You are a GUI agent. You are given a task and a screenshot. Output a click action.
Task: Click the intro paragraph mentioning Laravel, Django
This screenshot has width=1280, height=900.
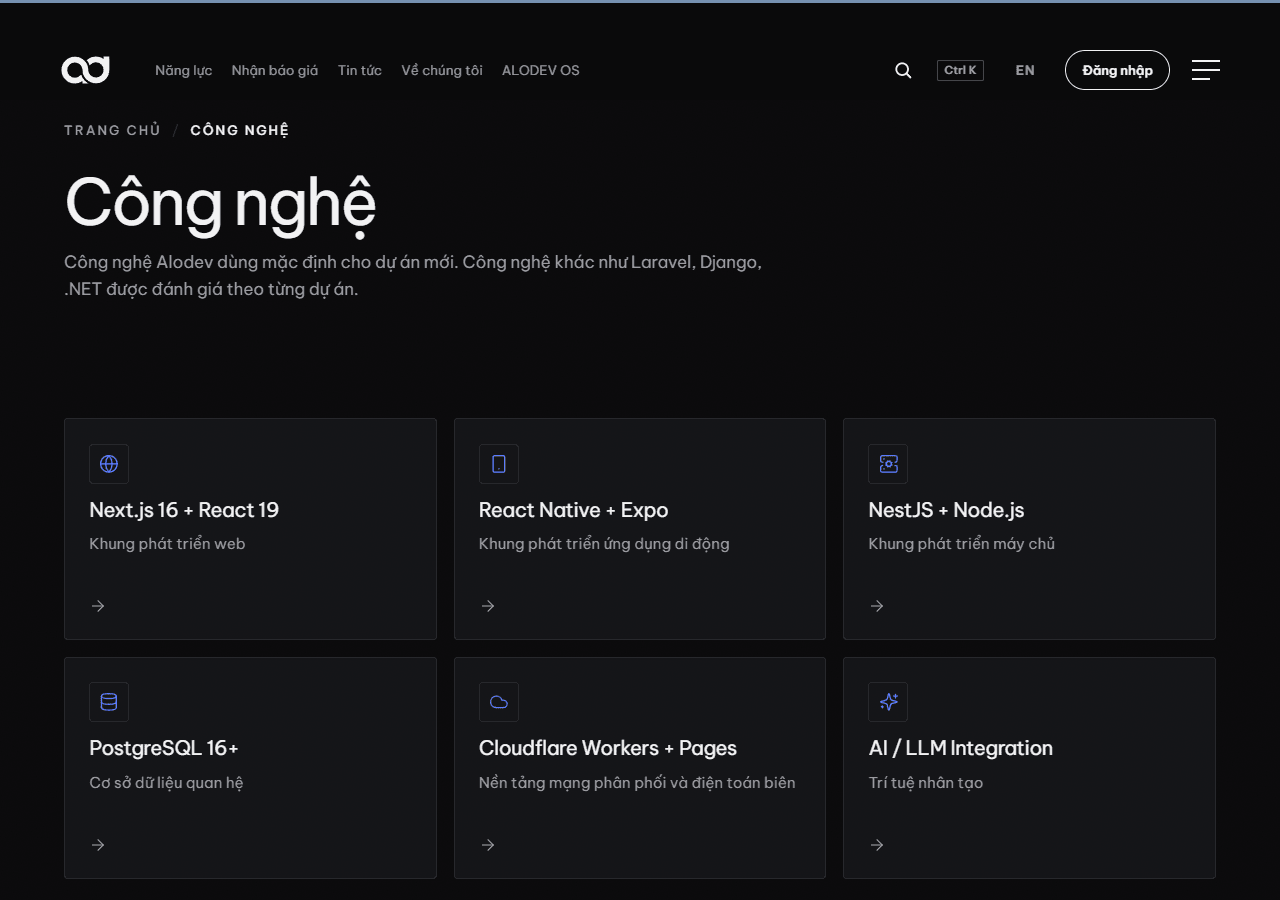(413, 276)
